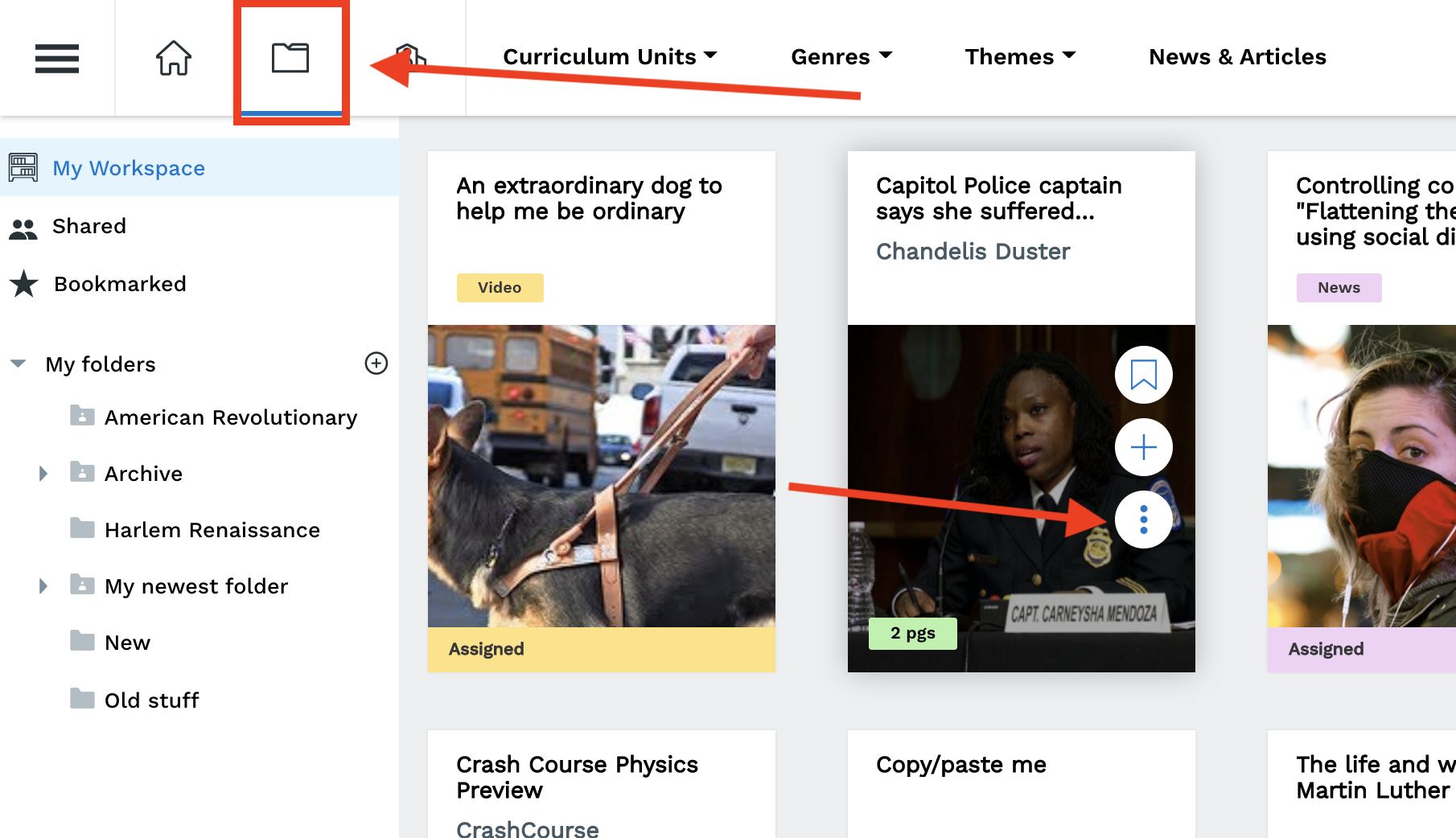Viewport: 1456px width, 838px height.
Task: Select My Workspace in sidebar
Action: point(199,167)
